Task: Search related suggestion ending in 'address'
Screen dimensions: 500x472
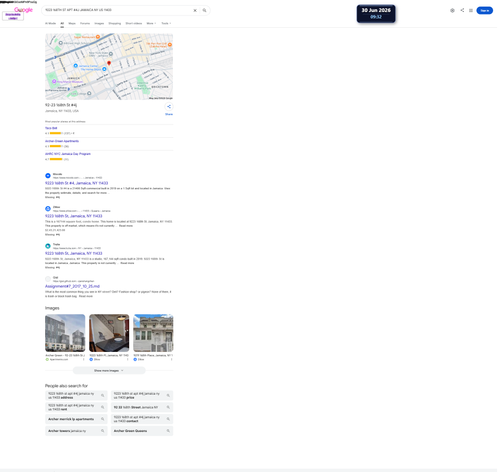Action: [x=77, y=397]
